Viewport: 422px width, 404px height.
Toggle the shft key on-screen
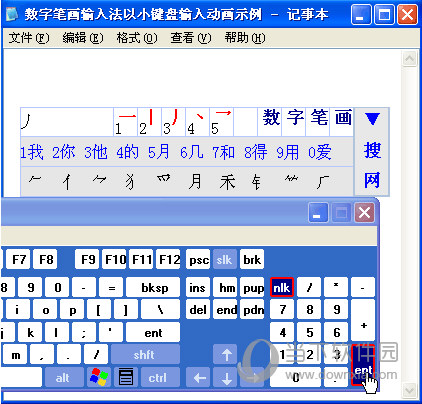point(145,354)
